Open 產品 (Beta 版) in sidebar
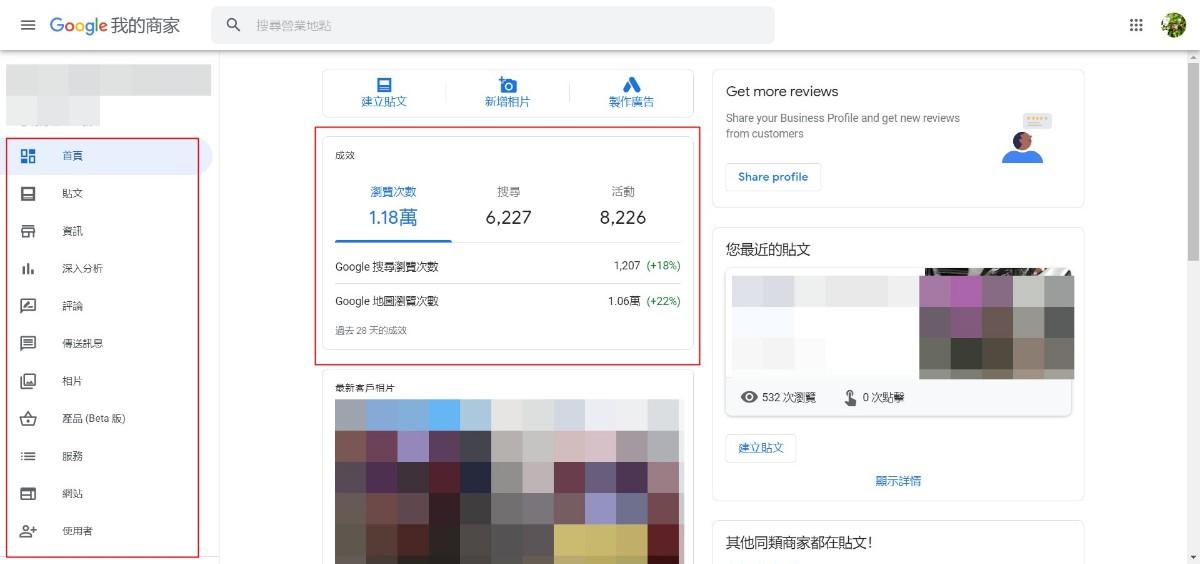This screenshot has width=1200, height=564. point(93,418)
